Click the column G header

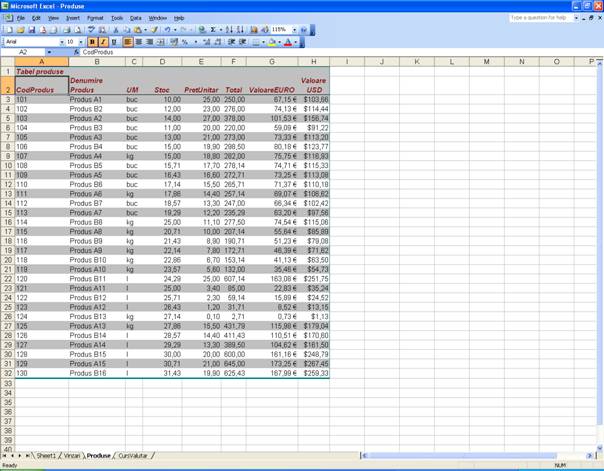tap(271, 62)
